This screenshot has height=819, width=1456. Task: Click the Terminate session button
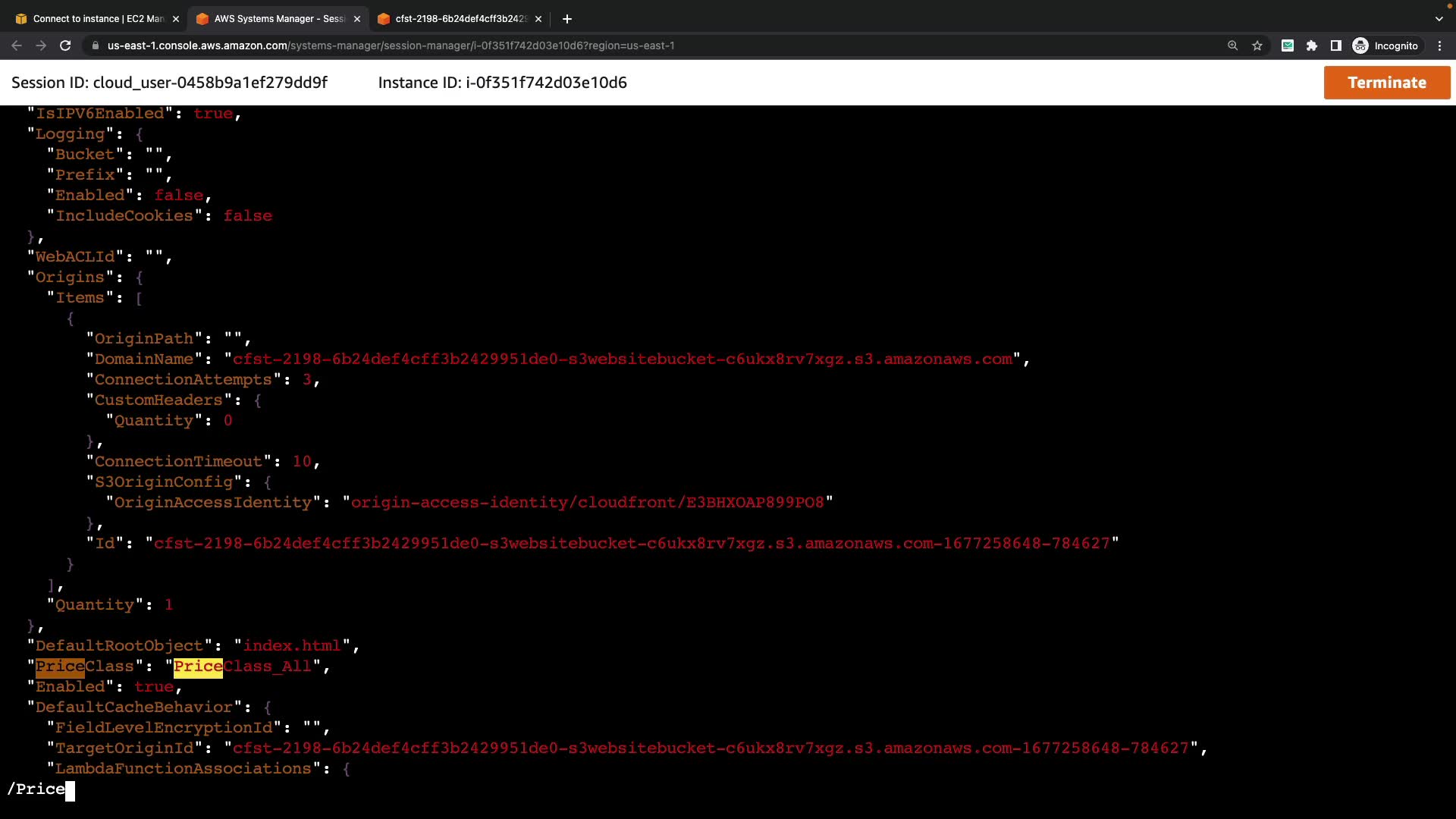pos(1386,83)
